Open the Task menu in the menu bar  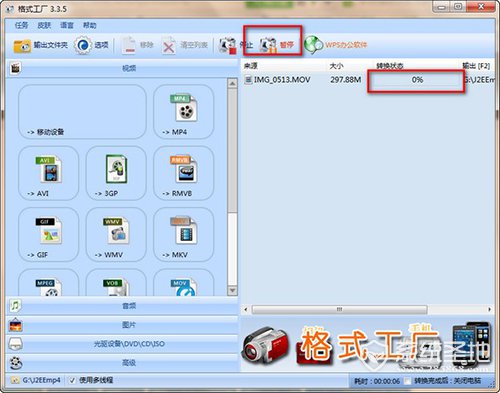coord(21,25)
